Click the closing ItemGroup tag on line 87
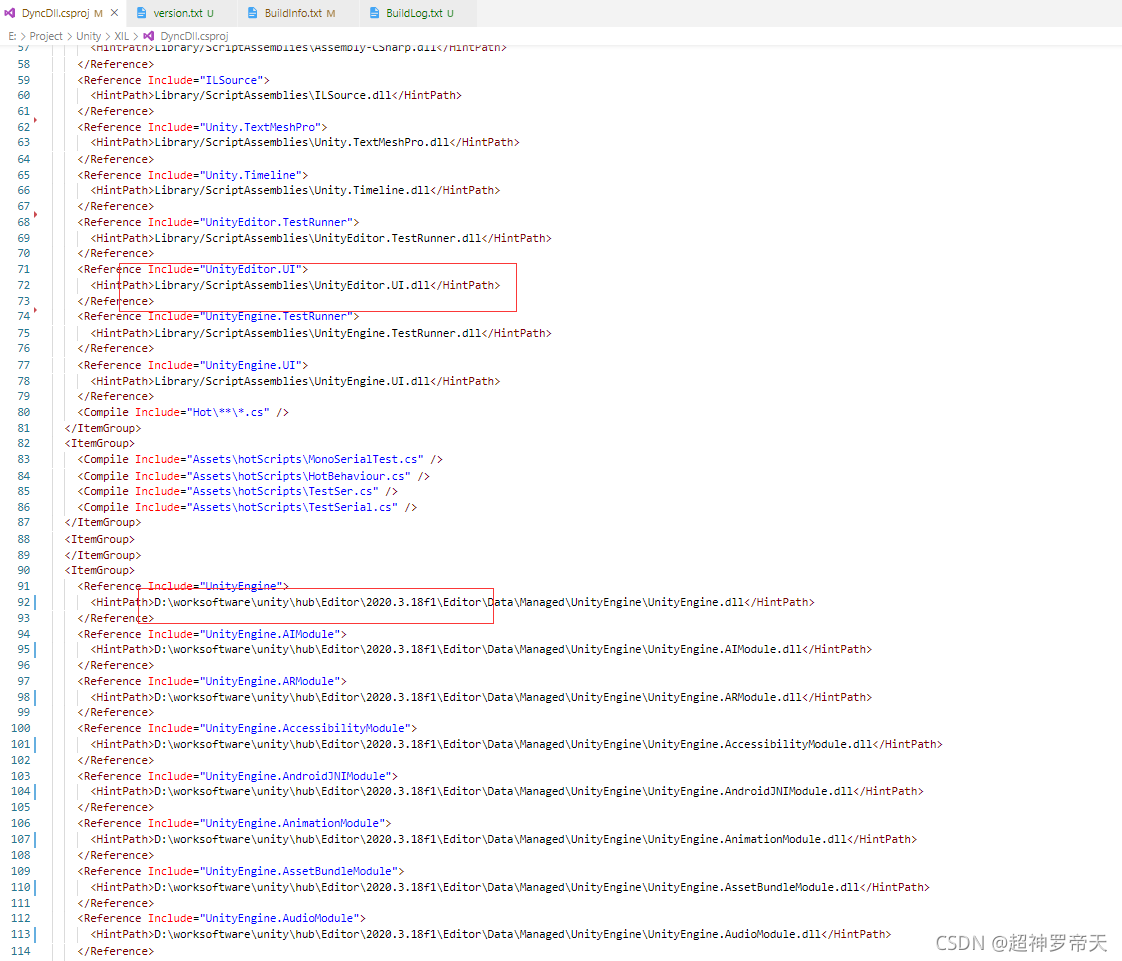Screen dimensions: 1122x961 [x=103, y=522]
